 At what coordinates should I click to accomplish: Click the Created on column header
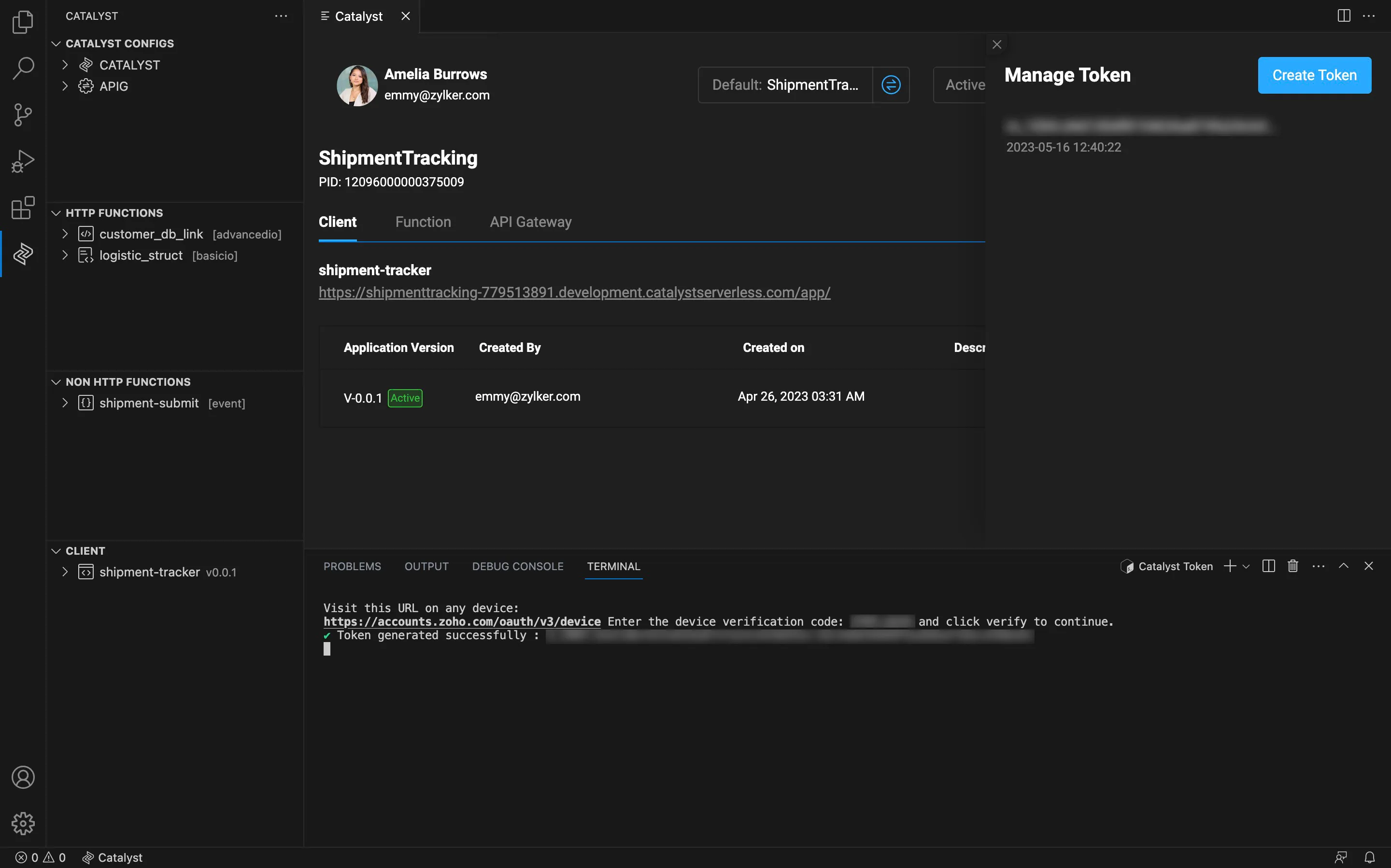[x=773, y=348]
